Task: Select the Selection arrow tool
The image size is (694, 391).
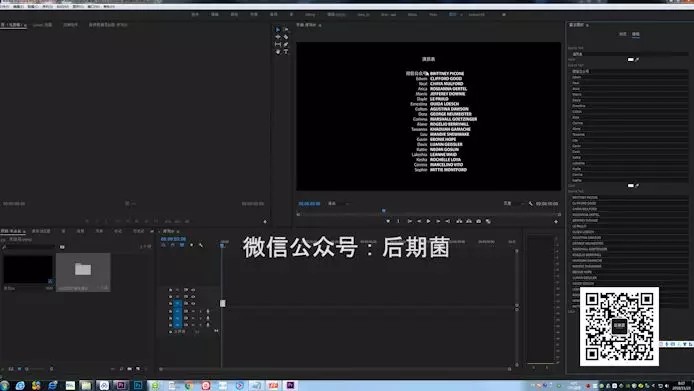Action: 278,30
